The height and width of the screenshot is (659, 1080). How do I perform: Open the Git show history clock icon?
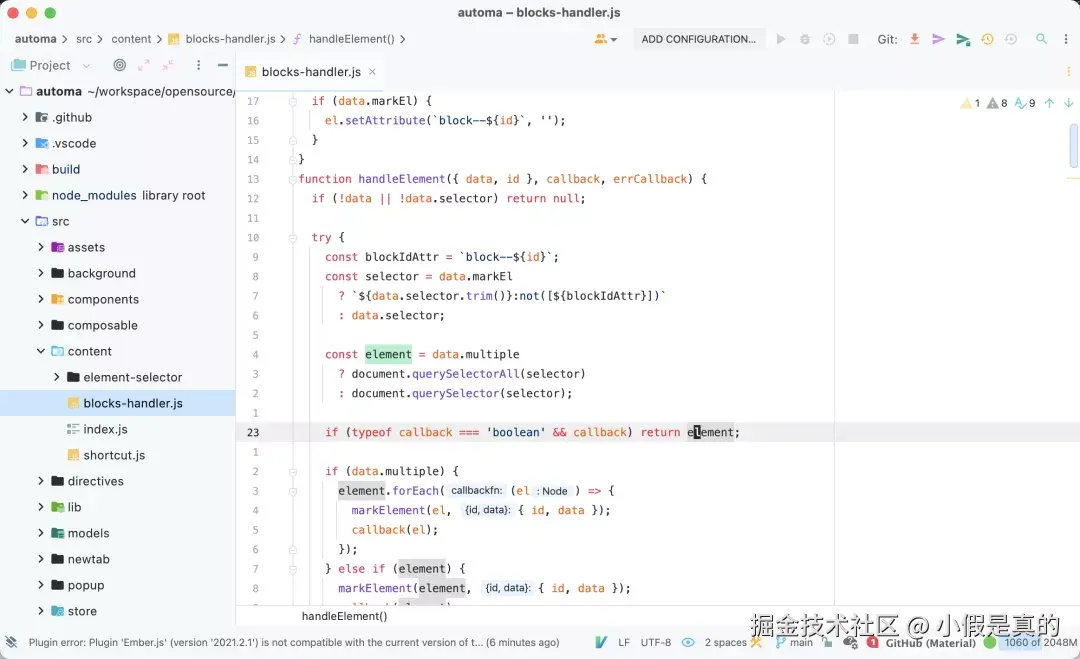[x=987, y=39]
